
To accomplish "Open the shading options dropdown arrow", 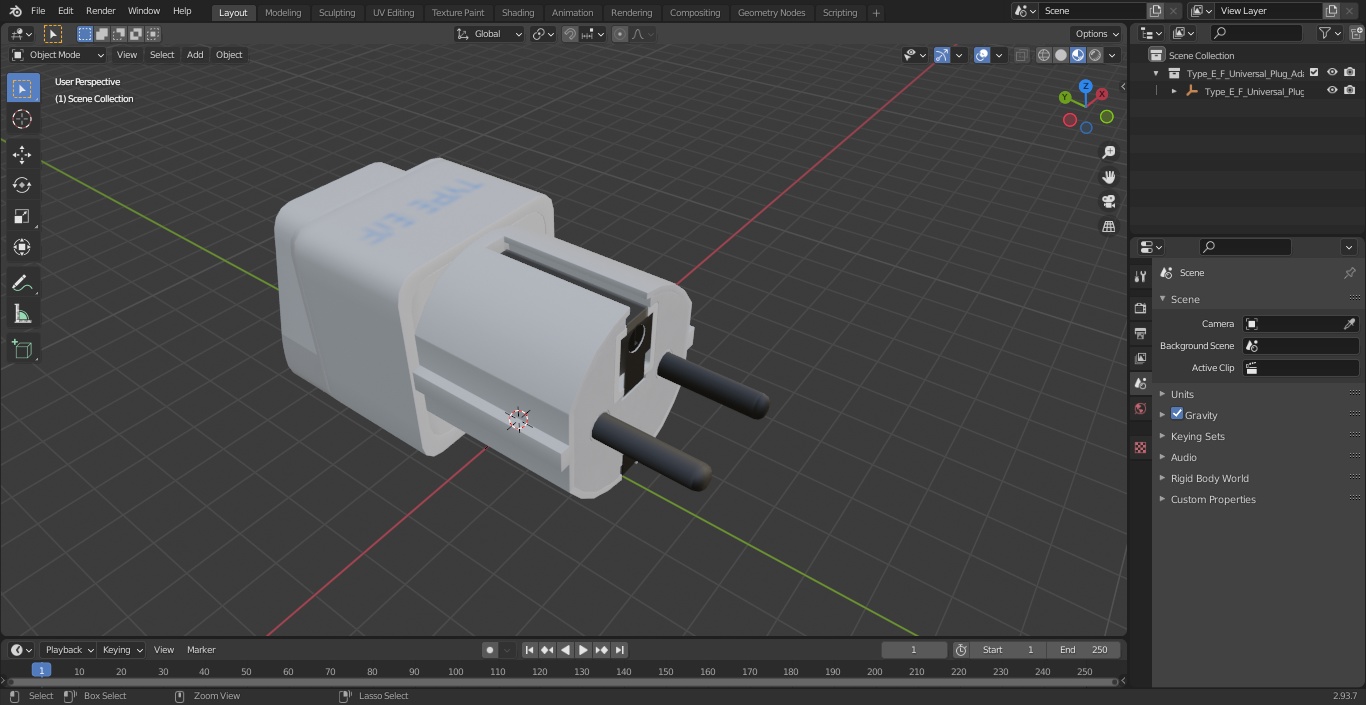I will pos(1112,55).
